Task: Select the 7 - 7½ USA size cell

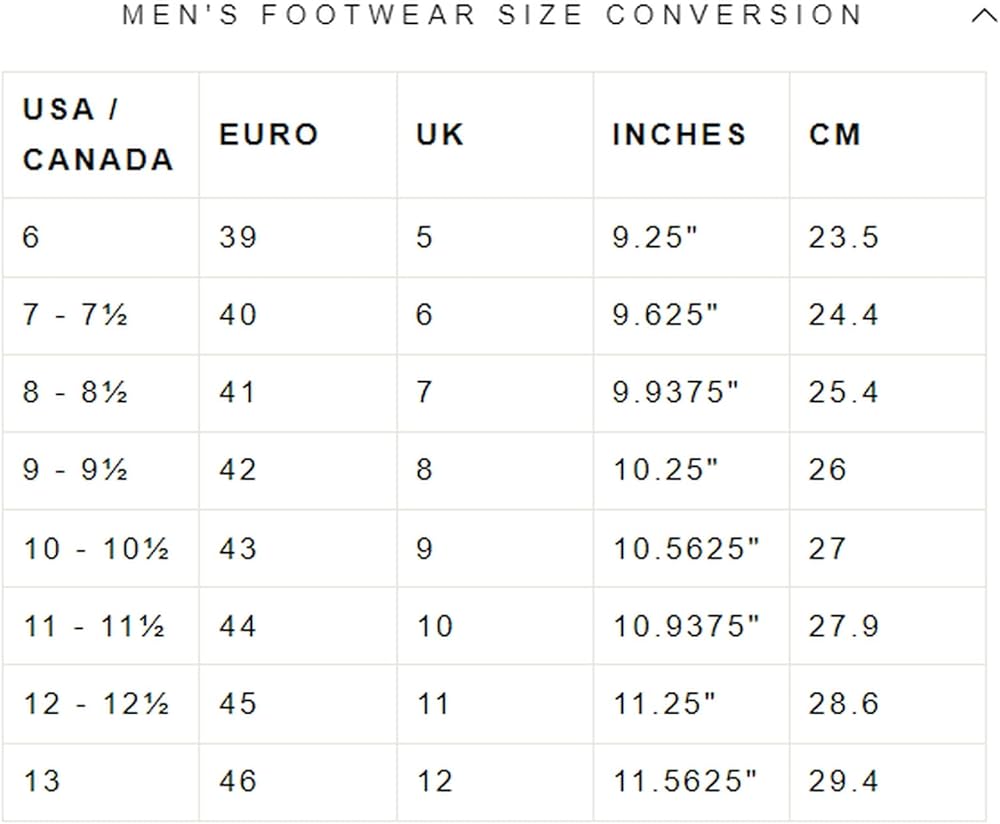Action: tap(76, 315)
